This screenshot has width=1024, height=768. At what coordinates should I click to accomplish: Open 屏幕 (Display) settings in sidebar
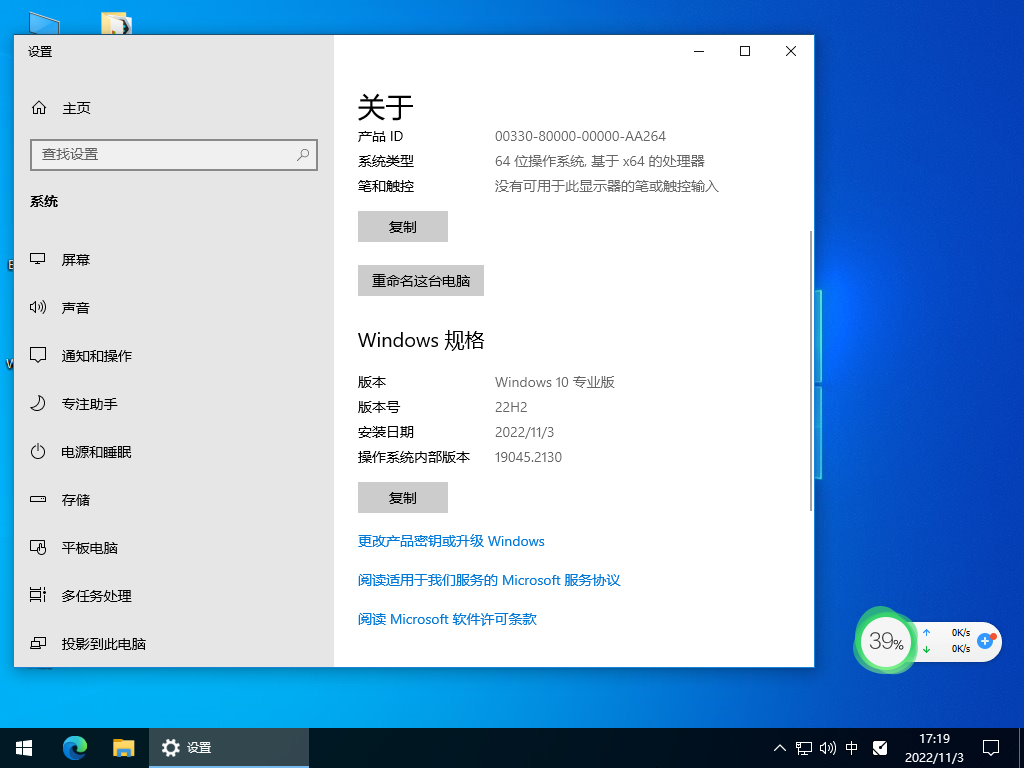77,259
